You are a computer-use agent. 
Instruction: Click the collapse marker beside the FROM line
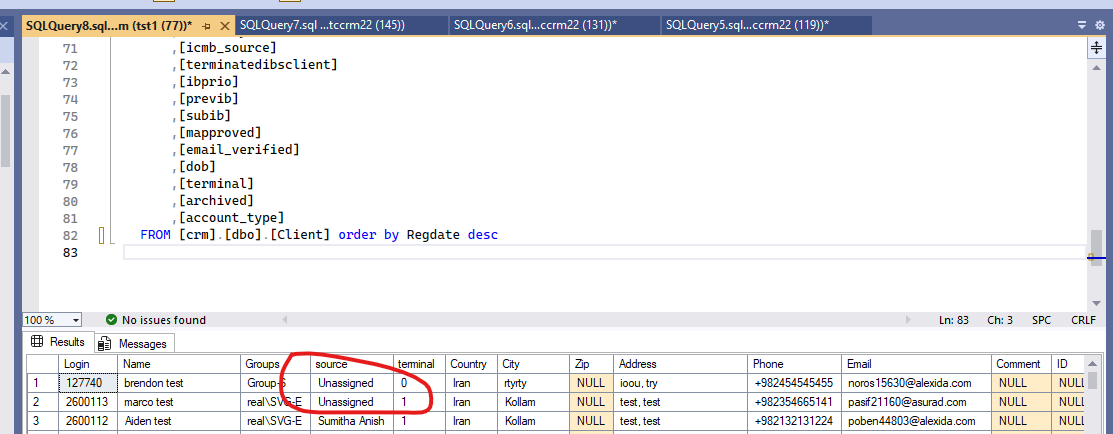tap(101, 236)
